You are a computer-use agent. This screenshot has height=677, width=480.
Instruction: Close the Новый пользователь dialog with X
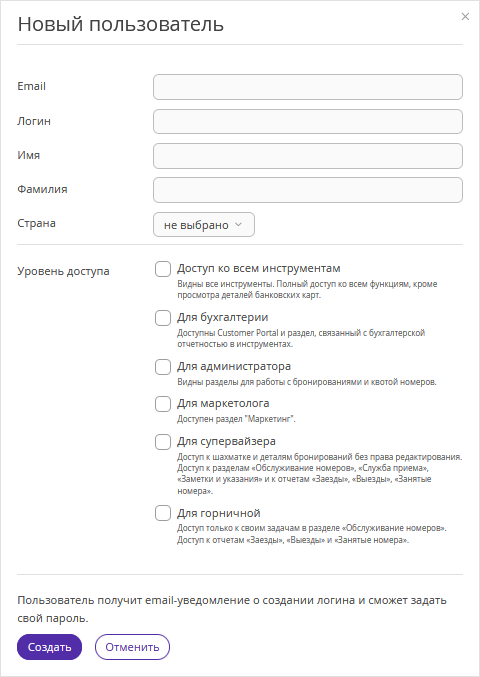[x=465, y=16]
